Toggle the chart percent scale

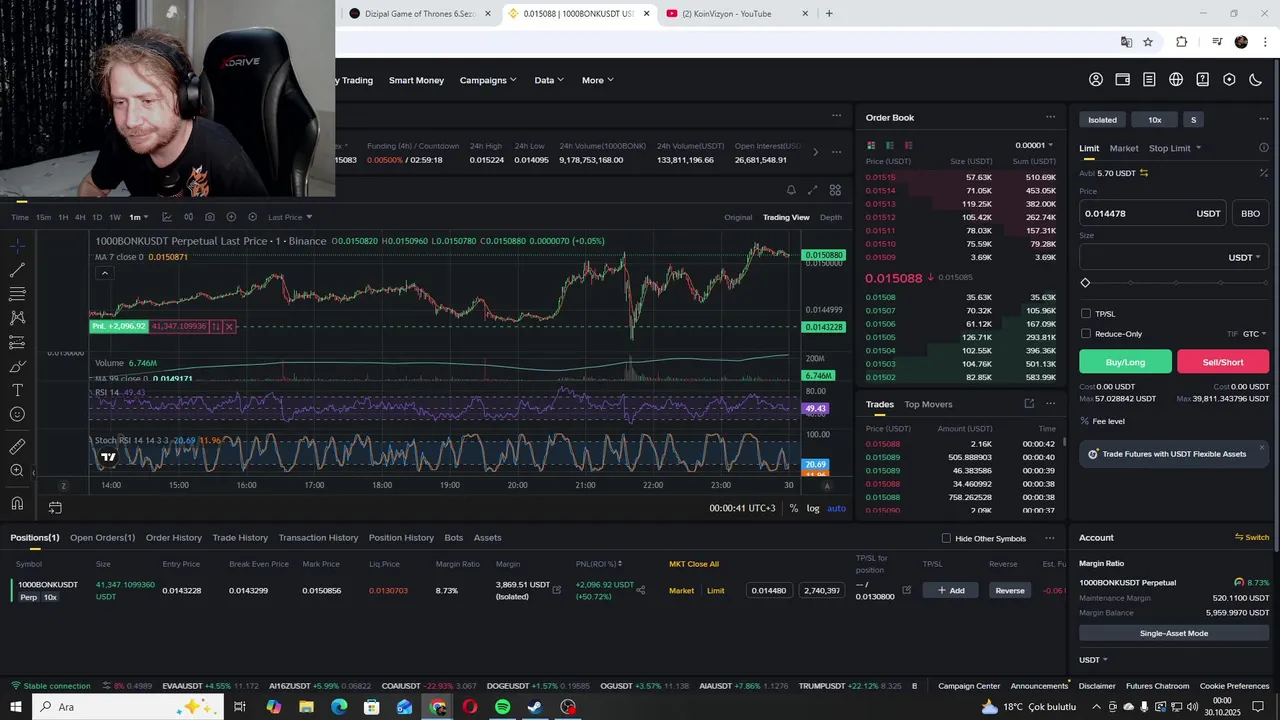click(794, 508)
